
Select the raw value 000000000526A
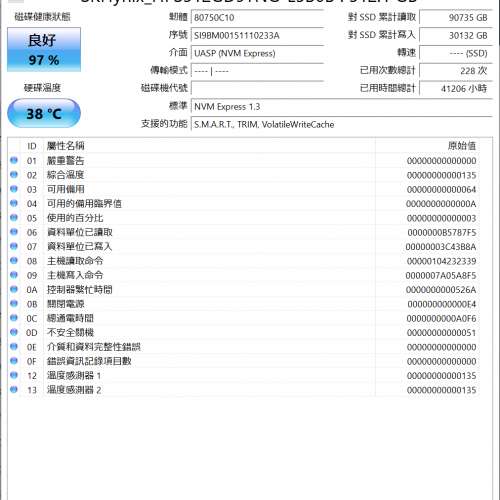pos(441,290)
